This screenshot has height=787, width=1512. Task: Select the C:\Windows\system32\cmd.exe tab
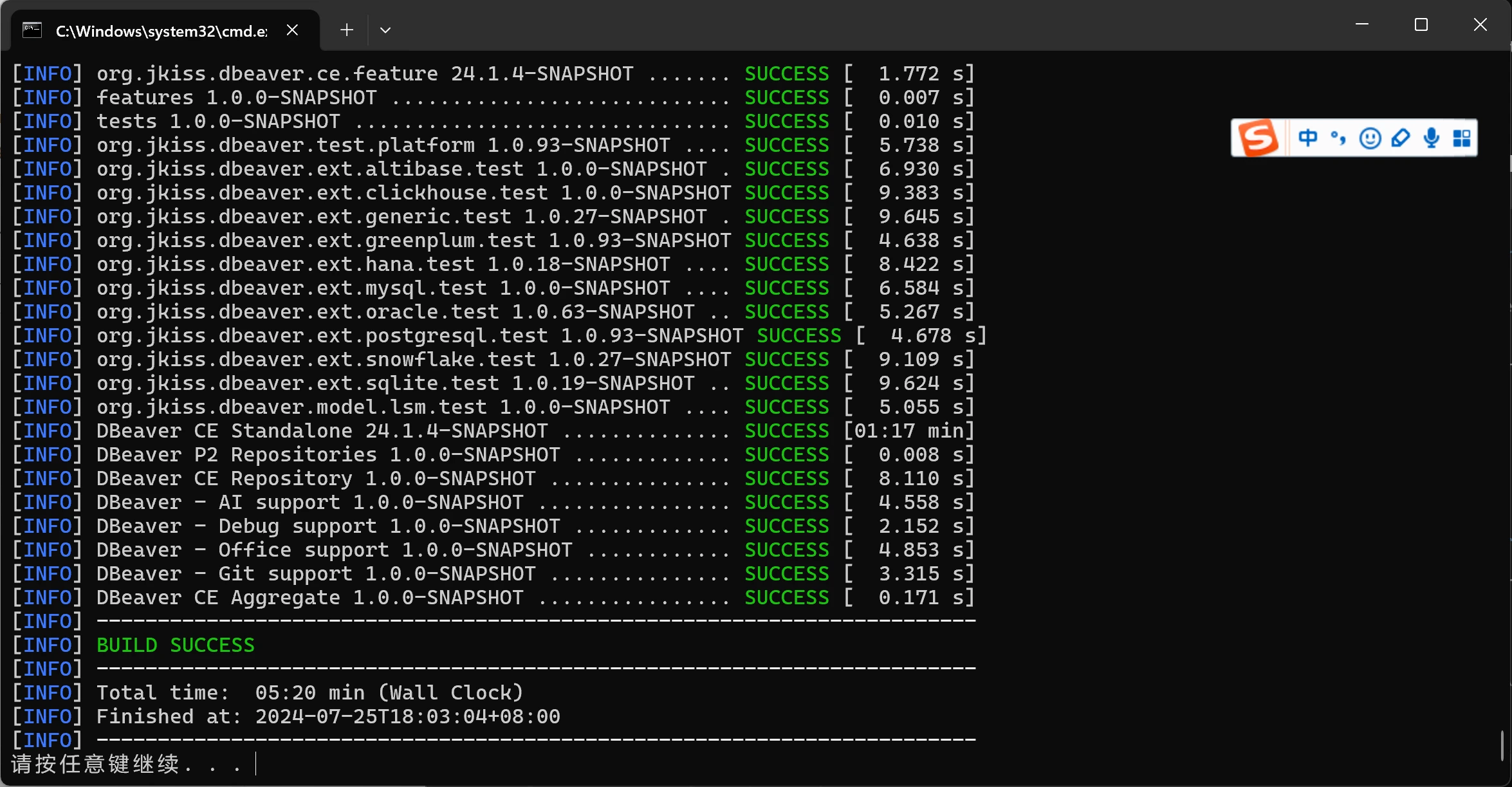tap(161, 31)
